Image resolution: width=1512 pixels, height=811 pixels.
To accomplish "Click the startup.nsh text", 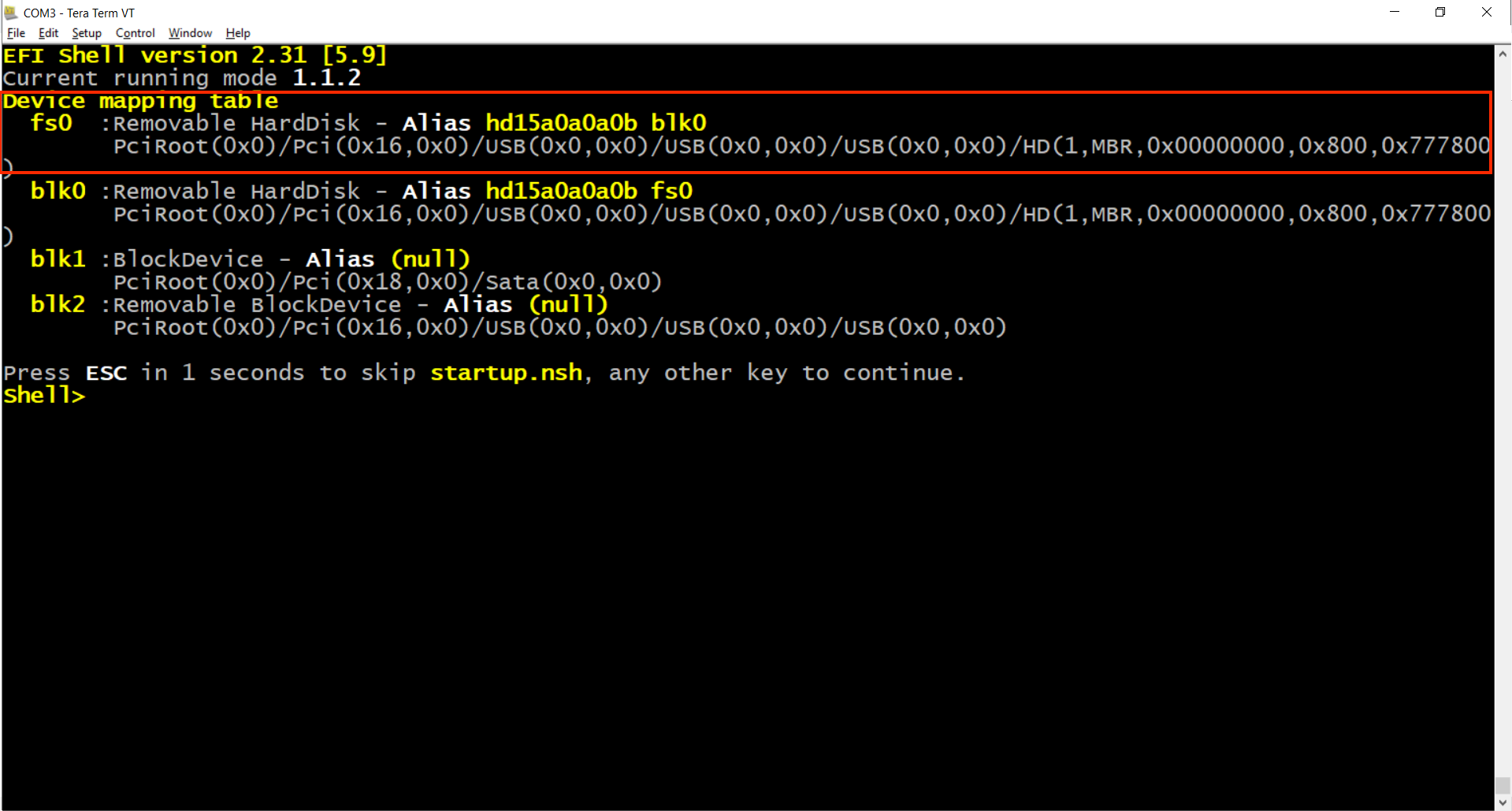I will 506,373.
